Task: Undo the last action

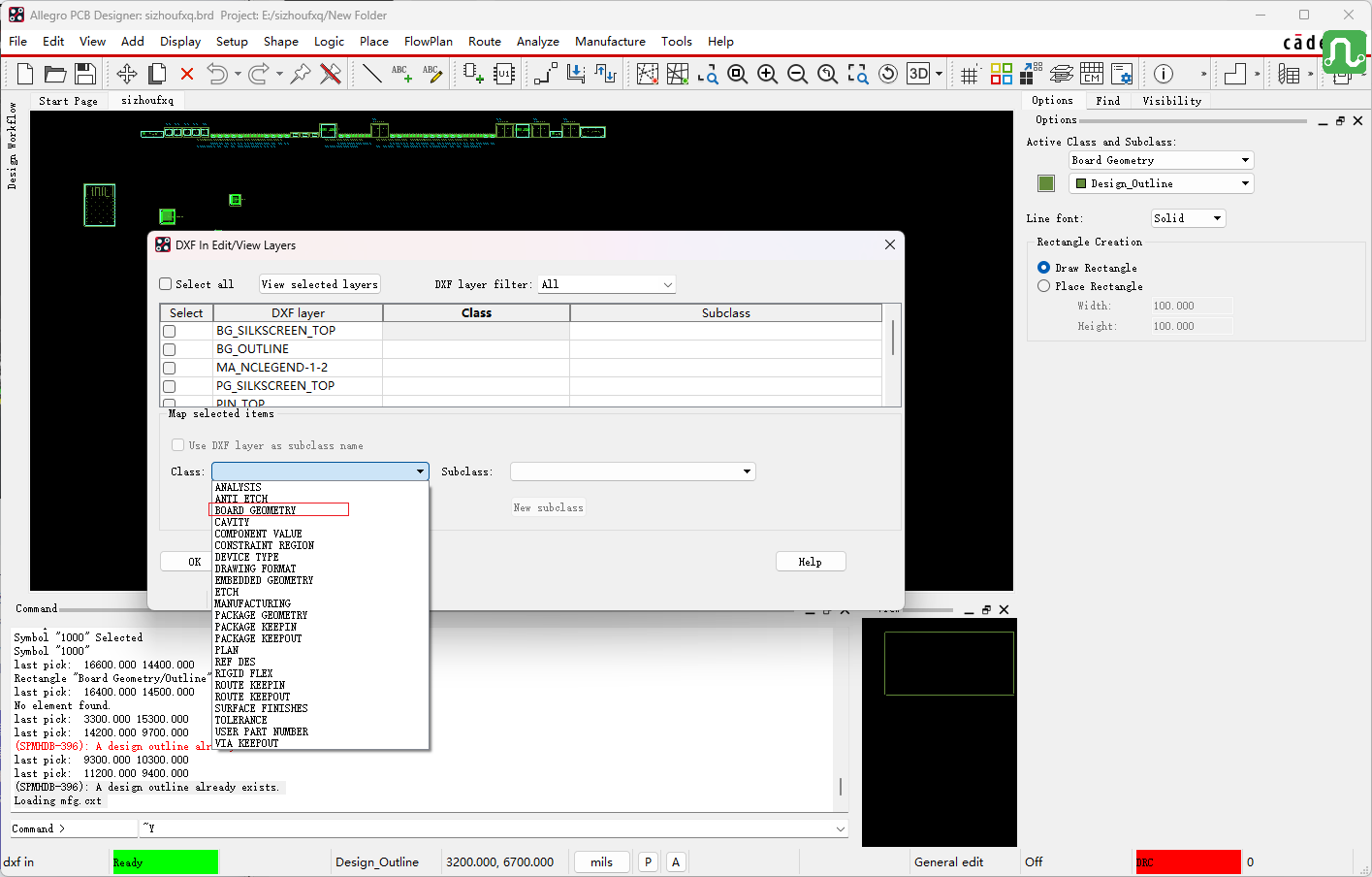Action: (x=217, y=74)
